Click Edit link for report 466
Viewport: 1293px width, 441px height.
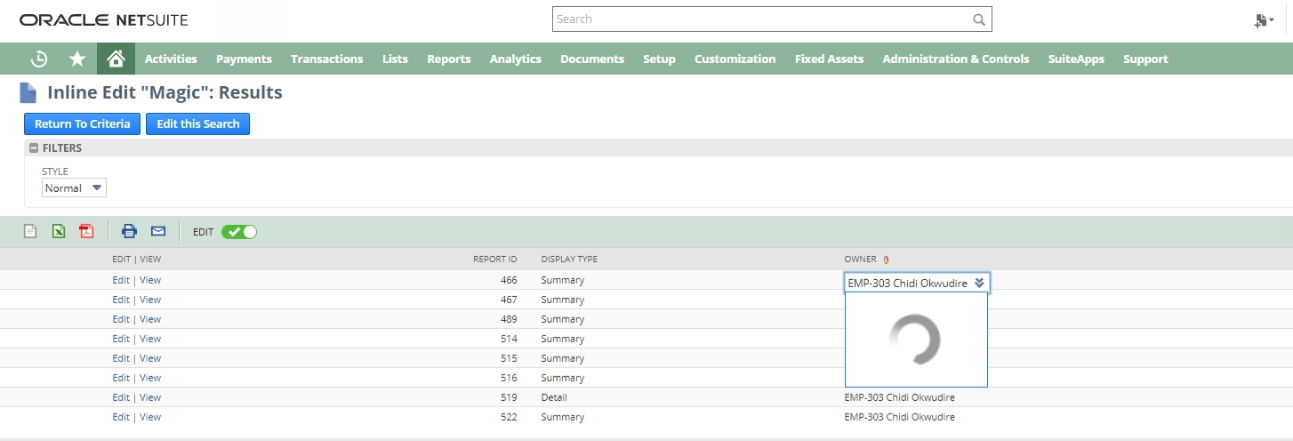click(121, 280)
